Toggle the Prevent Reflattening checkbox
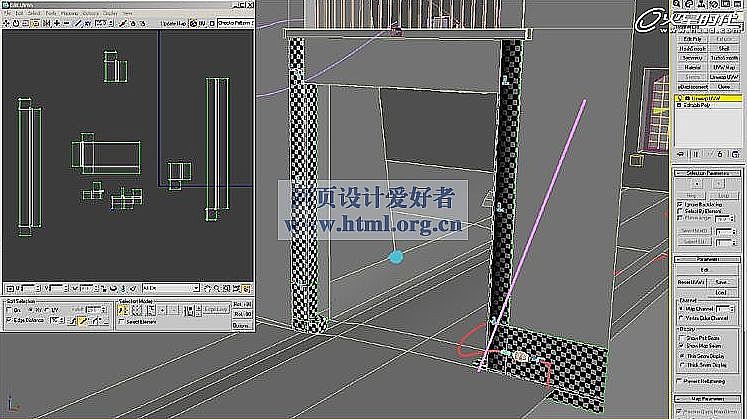Viewport: 747px width, 419px height. tap(679, 381)
